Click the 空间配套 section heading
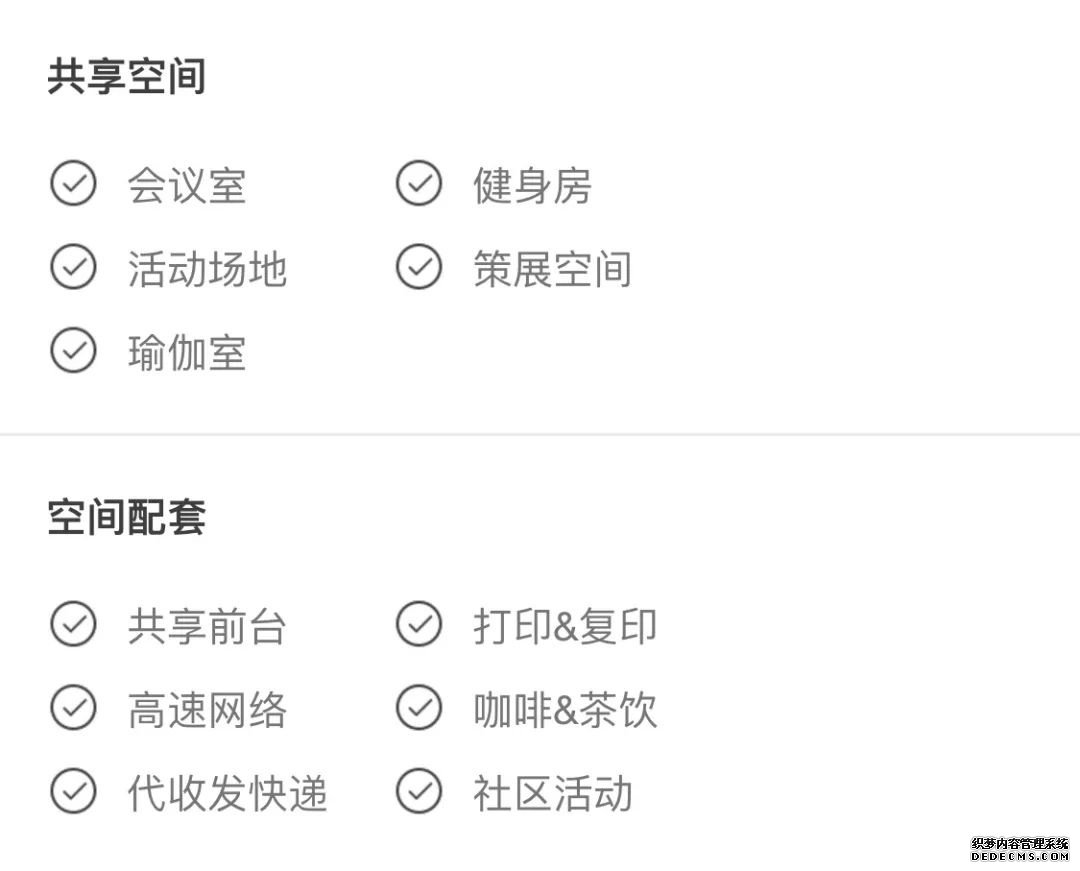 click(x=127, y=518)
